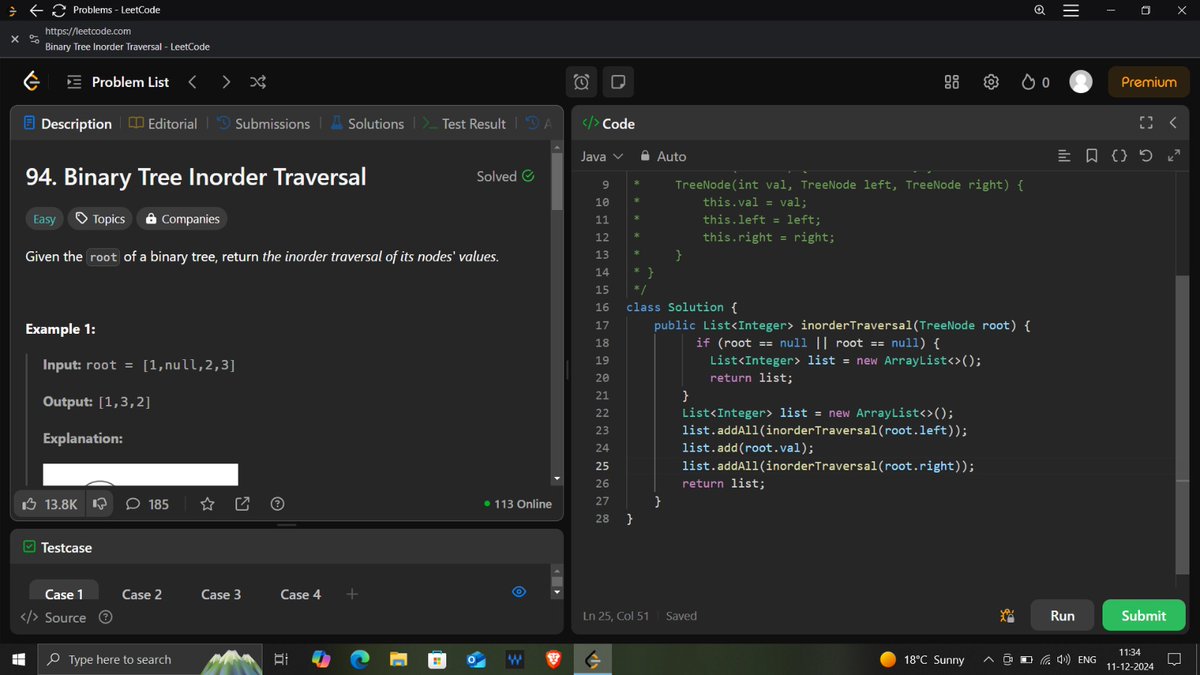Select the Case 2 tab
The width and height of the screenshot is (1200, 675).
(142, 594)
